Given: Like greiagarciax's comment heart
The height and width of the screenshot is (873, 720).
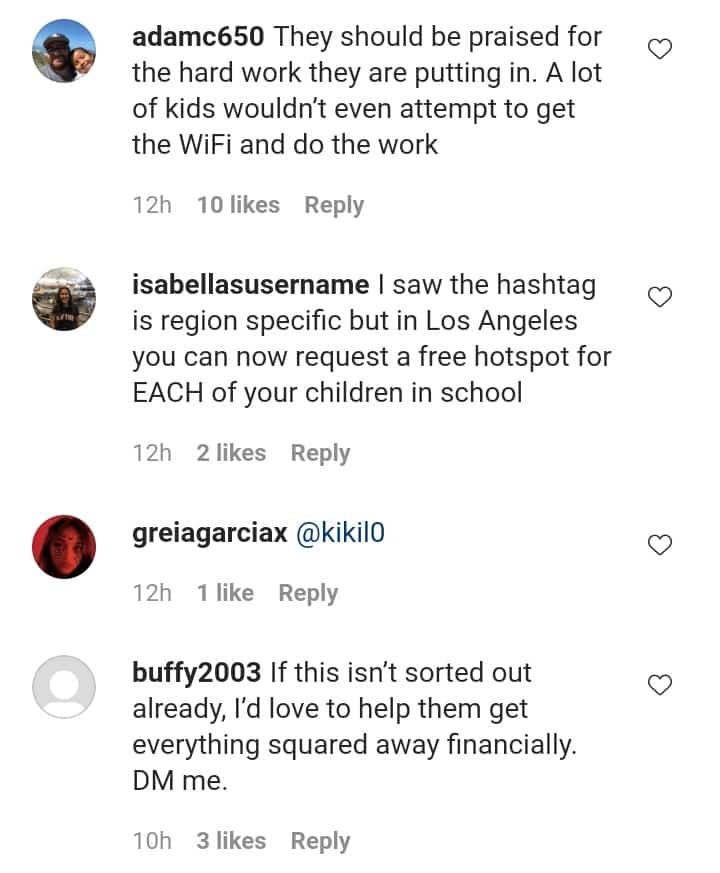Looking at the screenshot, I should (x=660, y=545).
